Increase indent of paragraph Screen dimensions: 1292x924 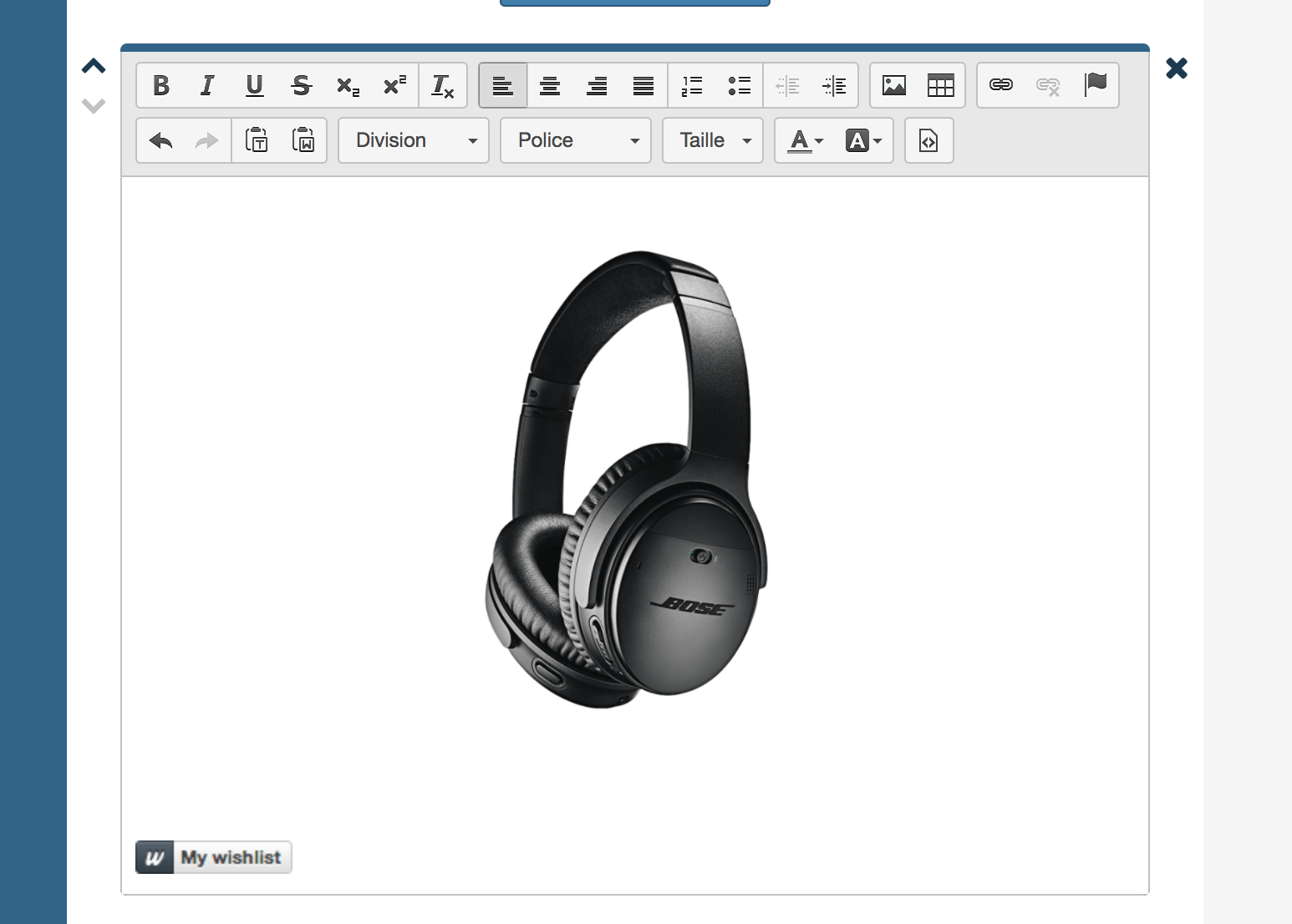(x=834, y=85)
